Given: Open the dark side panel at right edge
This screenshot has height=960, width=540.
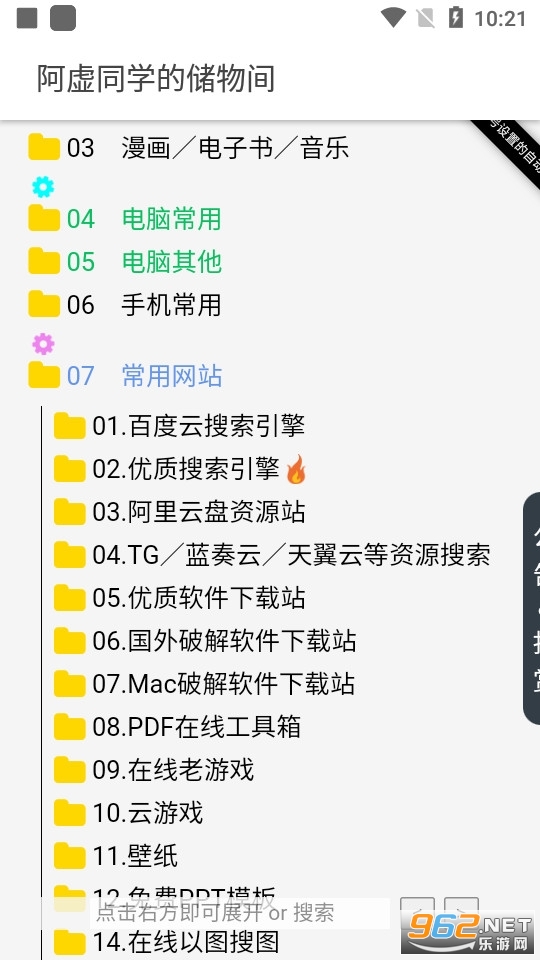Looking at the screenshot, I should tap(531, 609).
